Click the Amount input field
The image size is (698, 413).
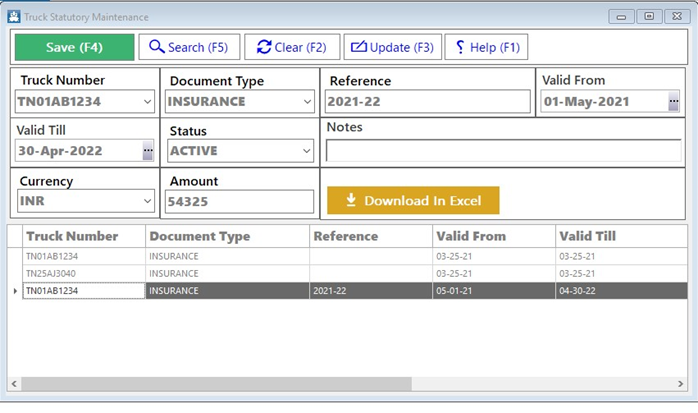click(x=239, y=202)
